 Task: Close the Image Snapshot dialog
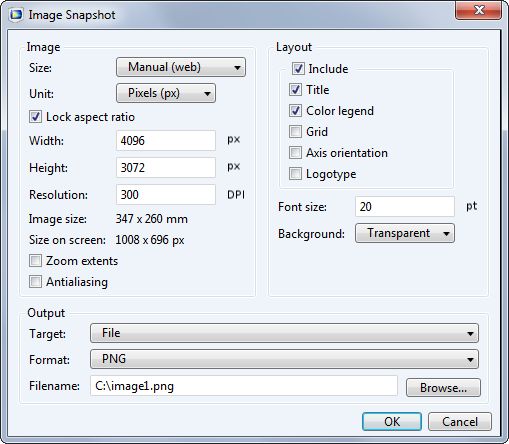point(478,10)
